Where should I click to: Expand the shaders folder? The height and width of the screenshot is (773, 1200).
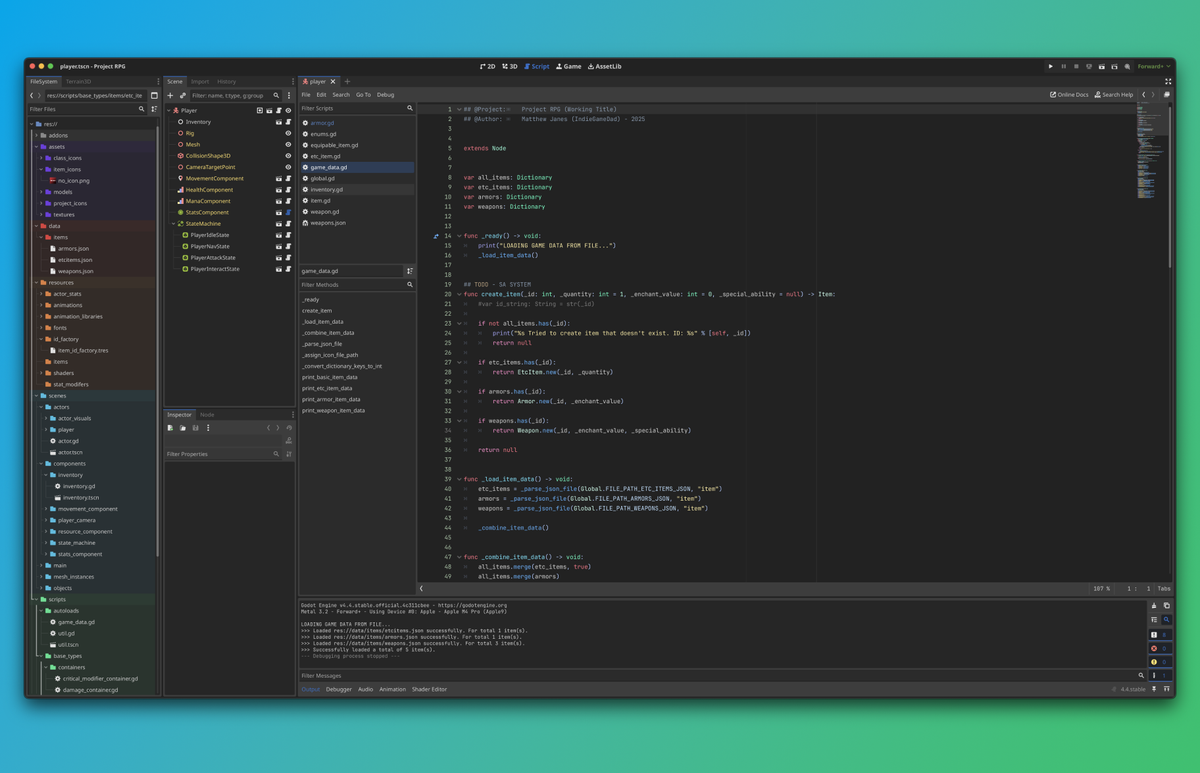41,373
